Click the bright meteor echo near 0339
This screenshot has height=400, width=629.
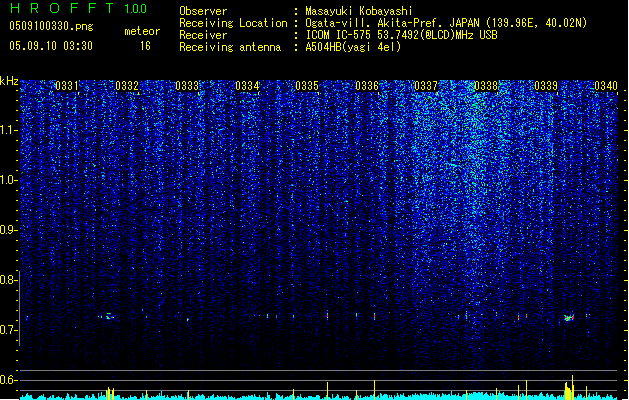coord(569,318)
